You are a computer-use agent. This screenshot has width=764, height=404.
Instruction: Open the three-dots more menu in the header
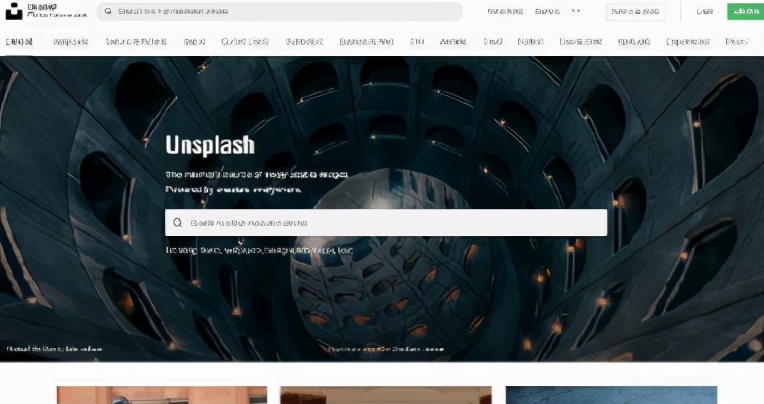point(576,11)
